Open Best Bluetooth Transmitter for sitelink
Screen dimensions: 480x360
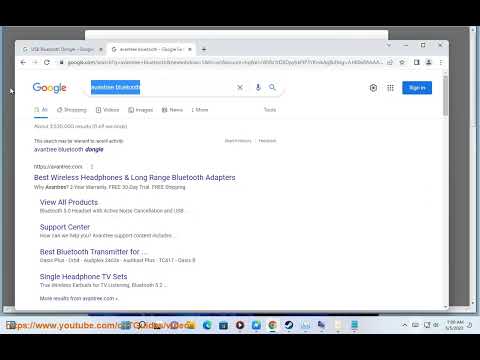pyautogui.click(x=93, y=252)
